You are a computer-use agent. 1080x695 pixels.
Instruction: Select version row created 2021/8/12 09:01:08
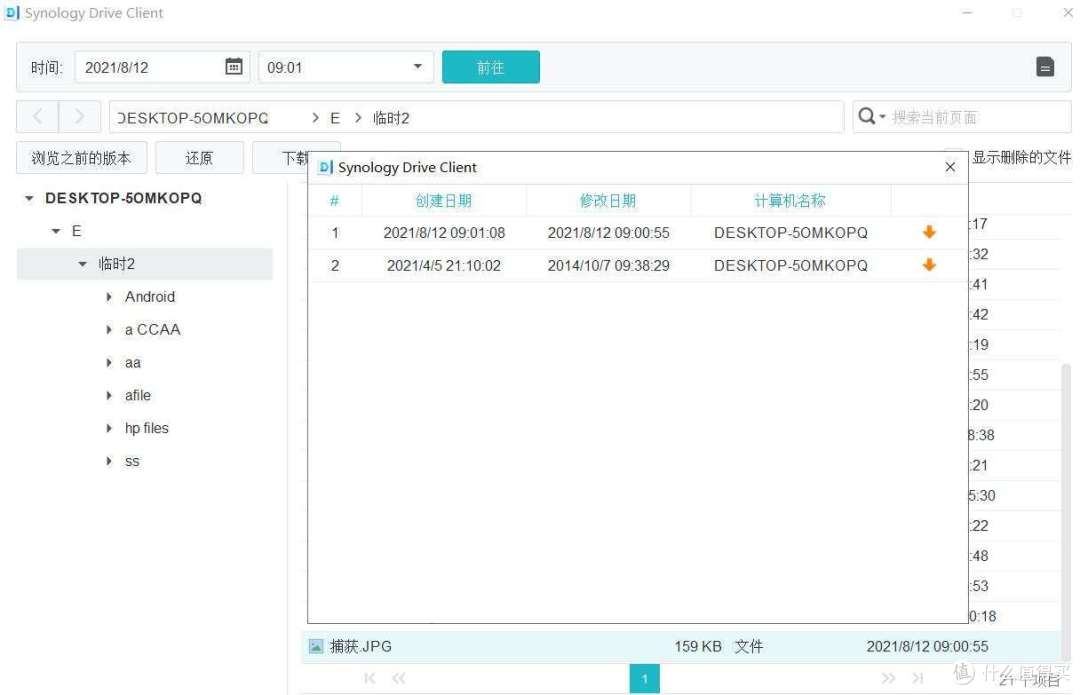[638, 232]
